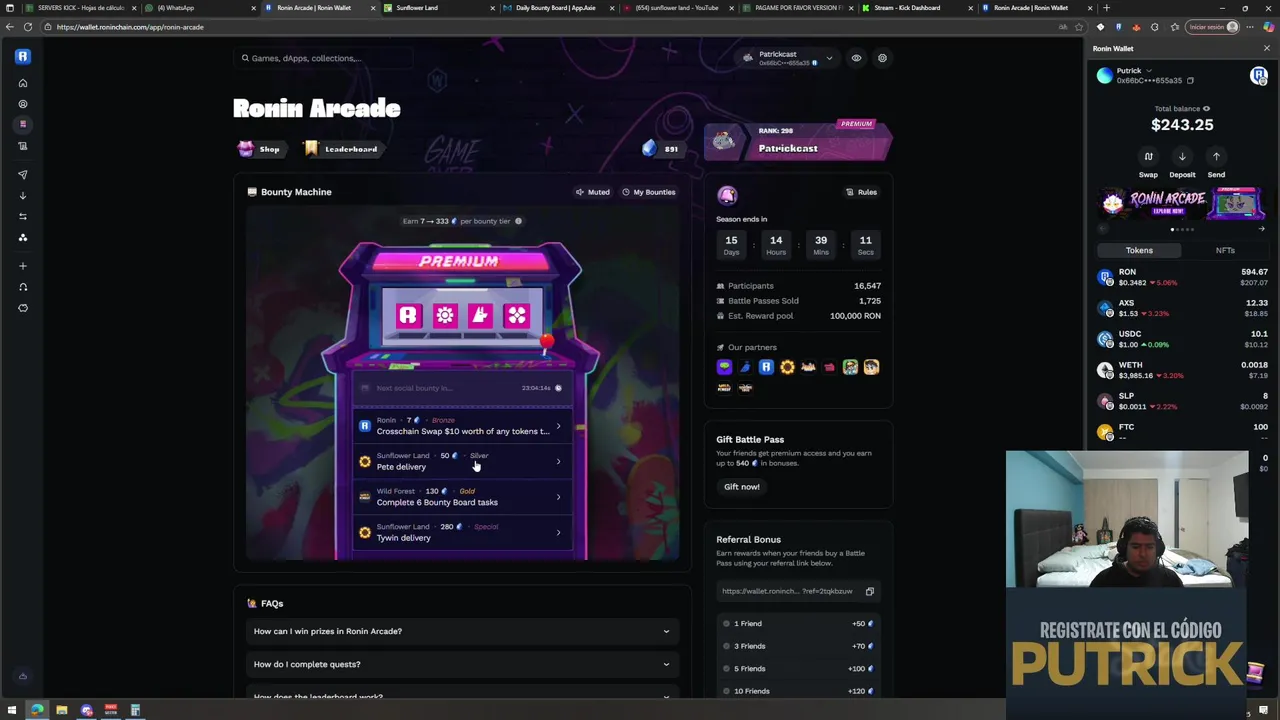The width and height of the screenshot is (1280, 720).
Task: Click the search games, dApps, collections field
Action: click(324, 58)
